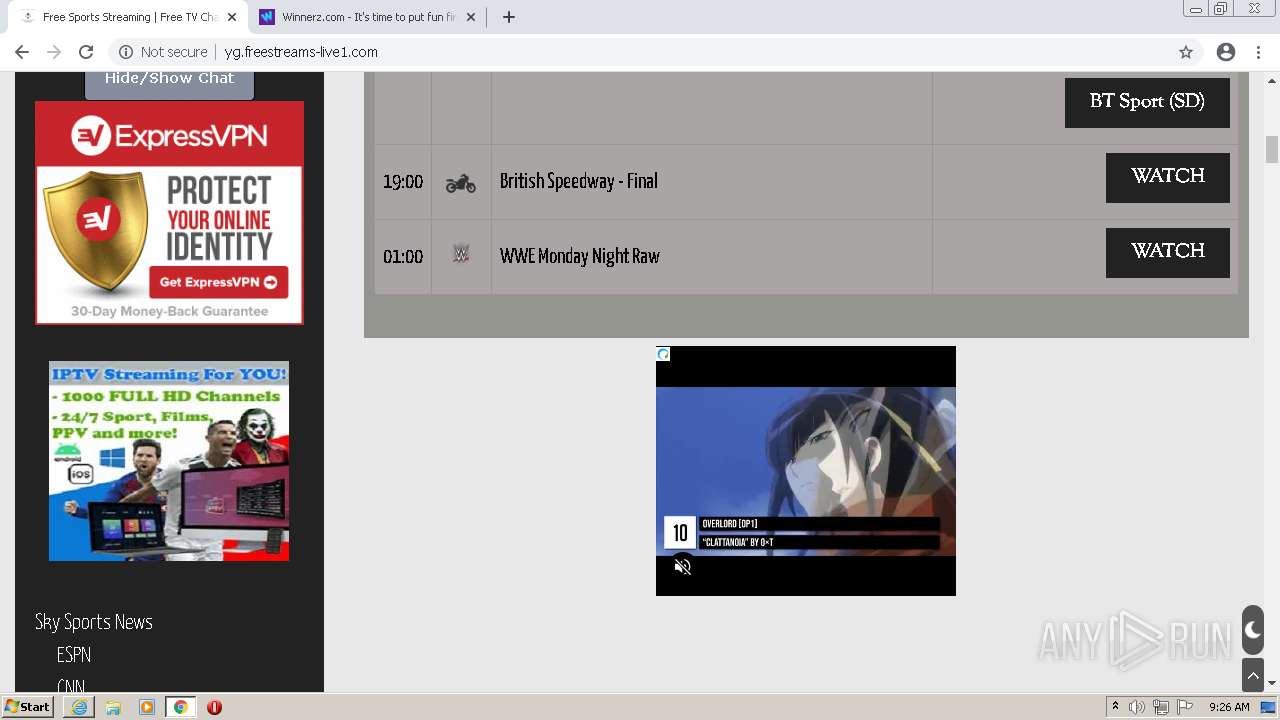Open a new browser tab
Screen dimensions: 1280x720
508,17
